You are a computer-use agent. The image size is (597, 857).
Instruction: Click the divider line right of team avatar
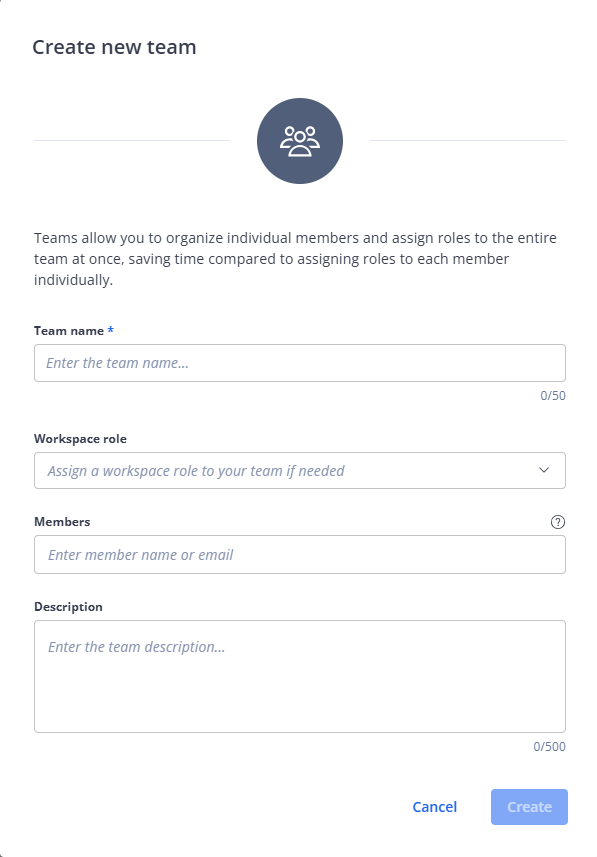point(468,140)
